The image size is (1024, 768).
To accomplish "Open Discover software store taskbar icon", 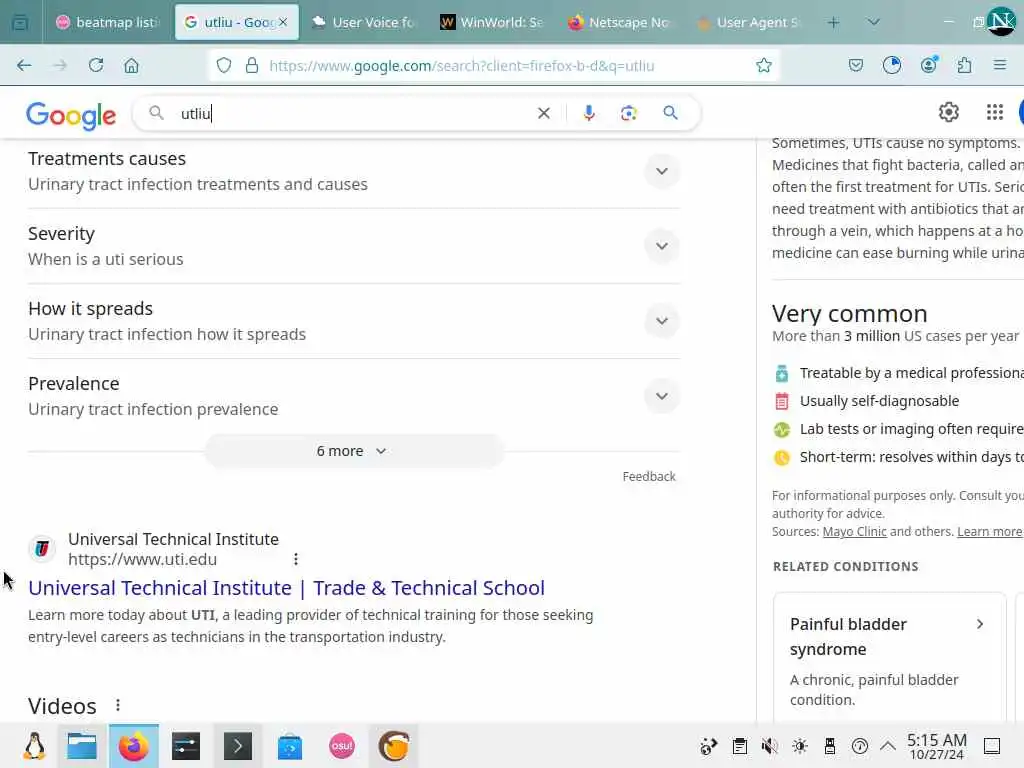I will tap(289, 746).
